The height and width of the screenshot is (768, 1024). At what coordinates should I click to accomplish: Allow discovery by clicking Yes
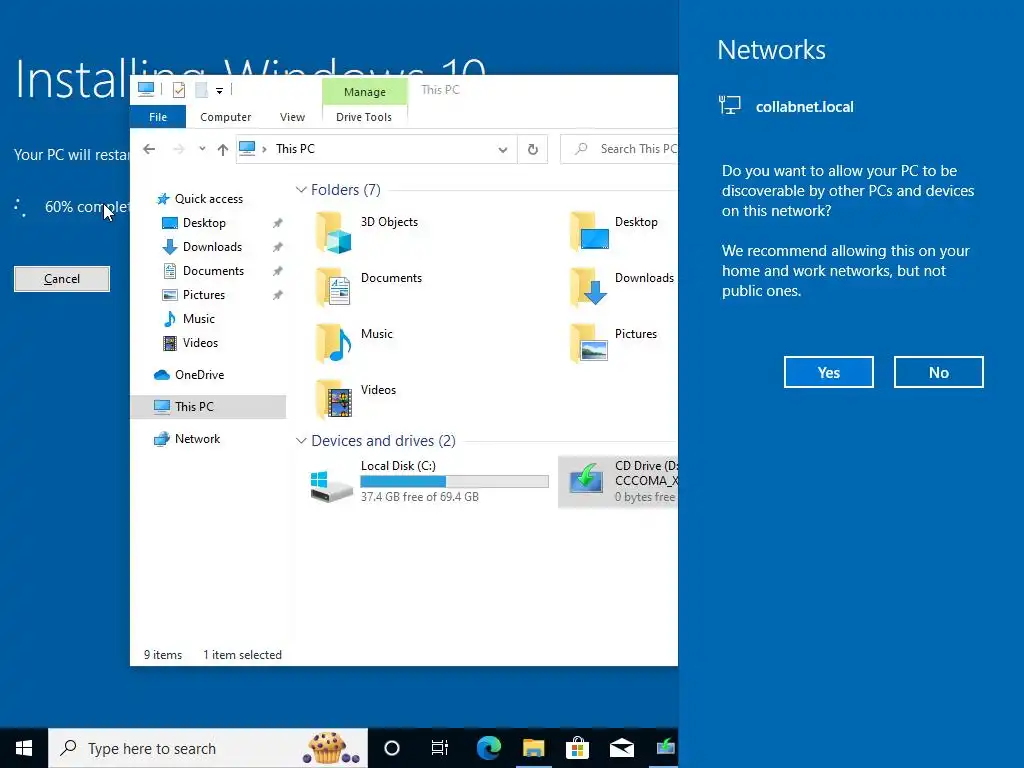click(x=828, y=372)
